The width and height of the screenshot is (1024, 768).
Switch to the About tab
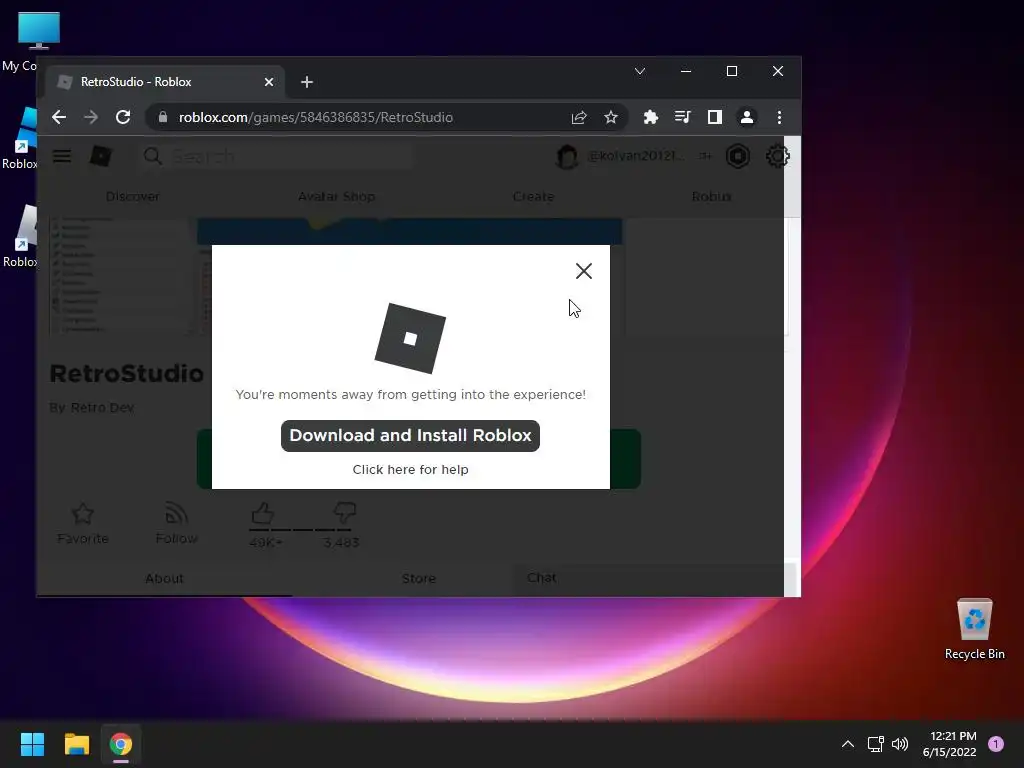(165, 579)
